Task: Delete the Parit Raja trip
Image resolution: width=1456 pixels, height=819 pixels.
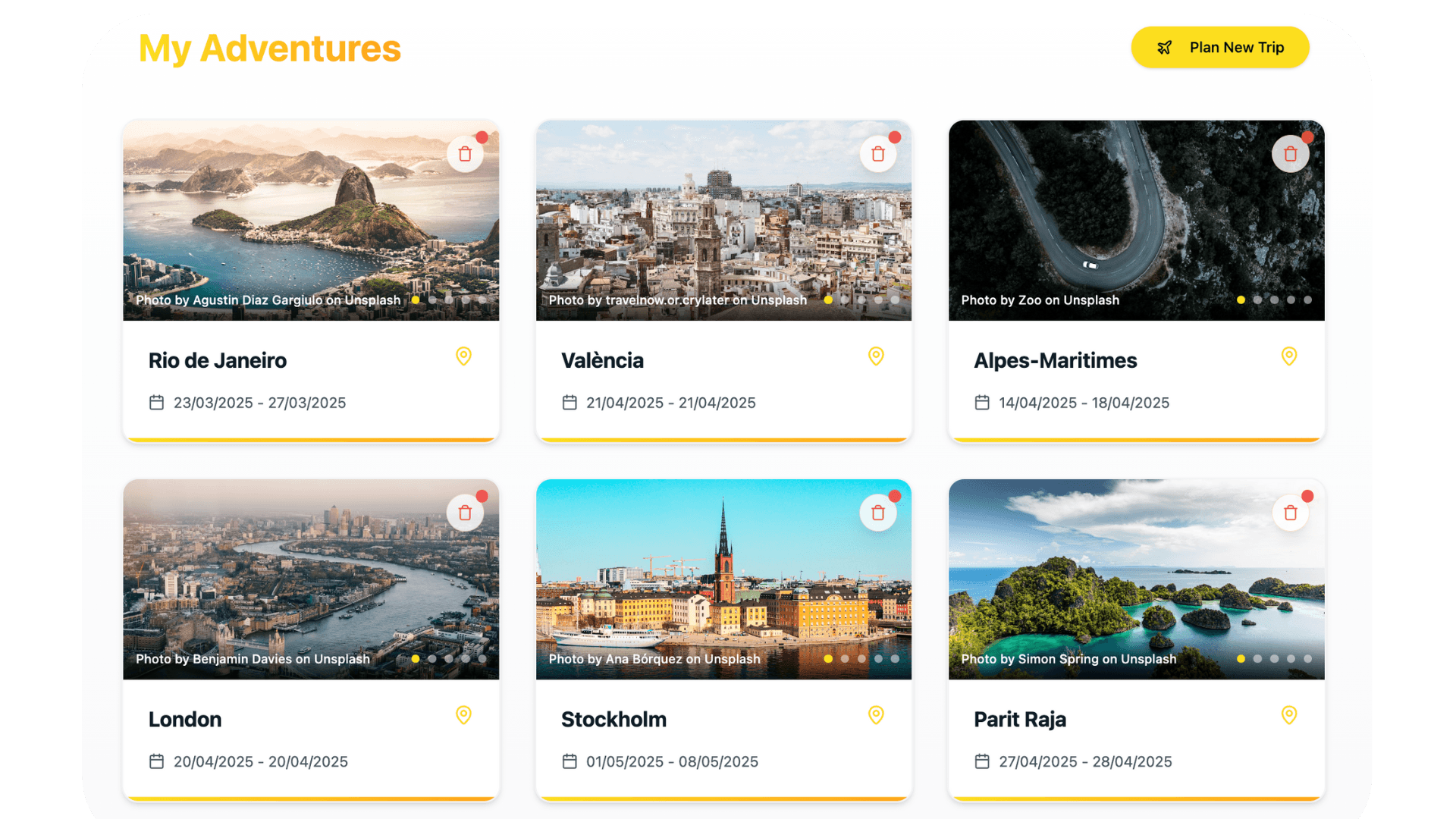Action: pos(1291,512)
